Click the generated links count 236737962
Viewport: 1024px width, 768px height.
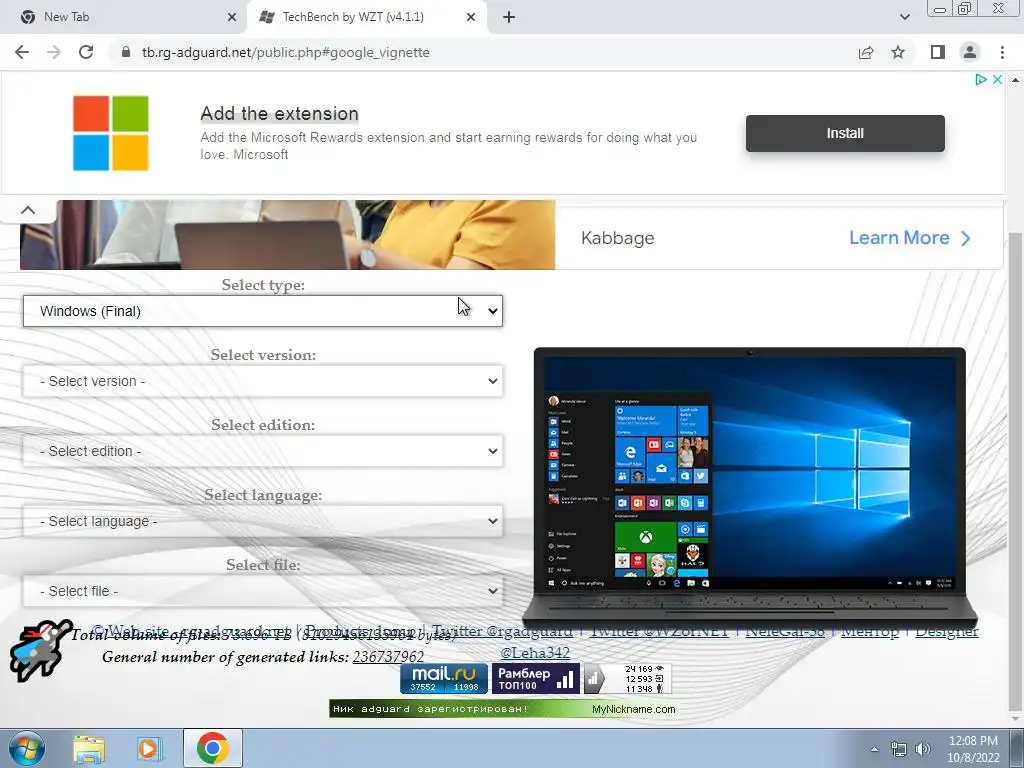tap(388, 656)
